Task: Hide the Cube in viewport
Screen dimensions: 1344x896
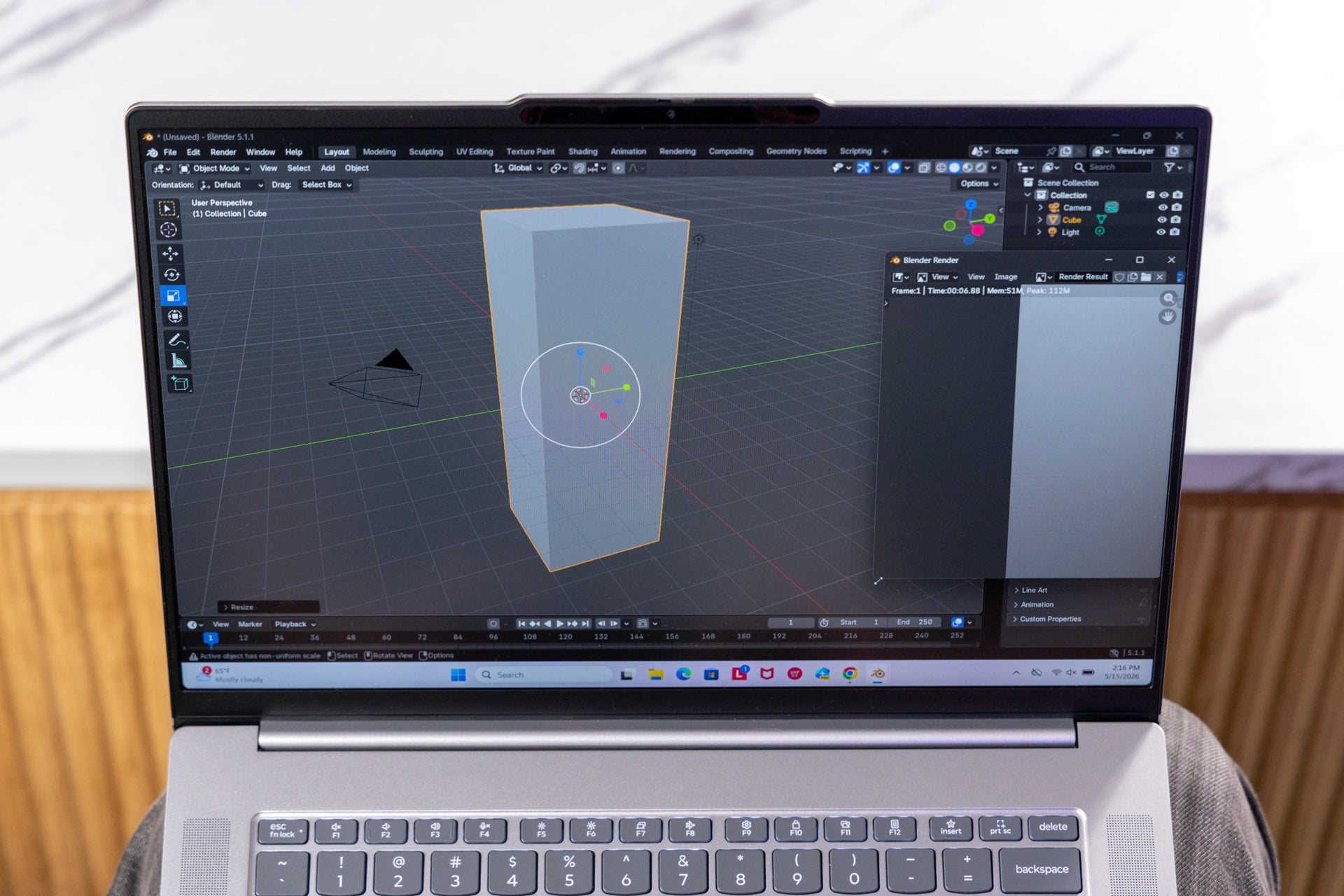Action: pyautogui.click(x=1162, y=220)
